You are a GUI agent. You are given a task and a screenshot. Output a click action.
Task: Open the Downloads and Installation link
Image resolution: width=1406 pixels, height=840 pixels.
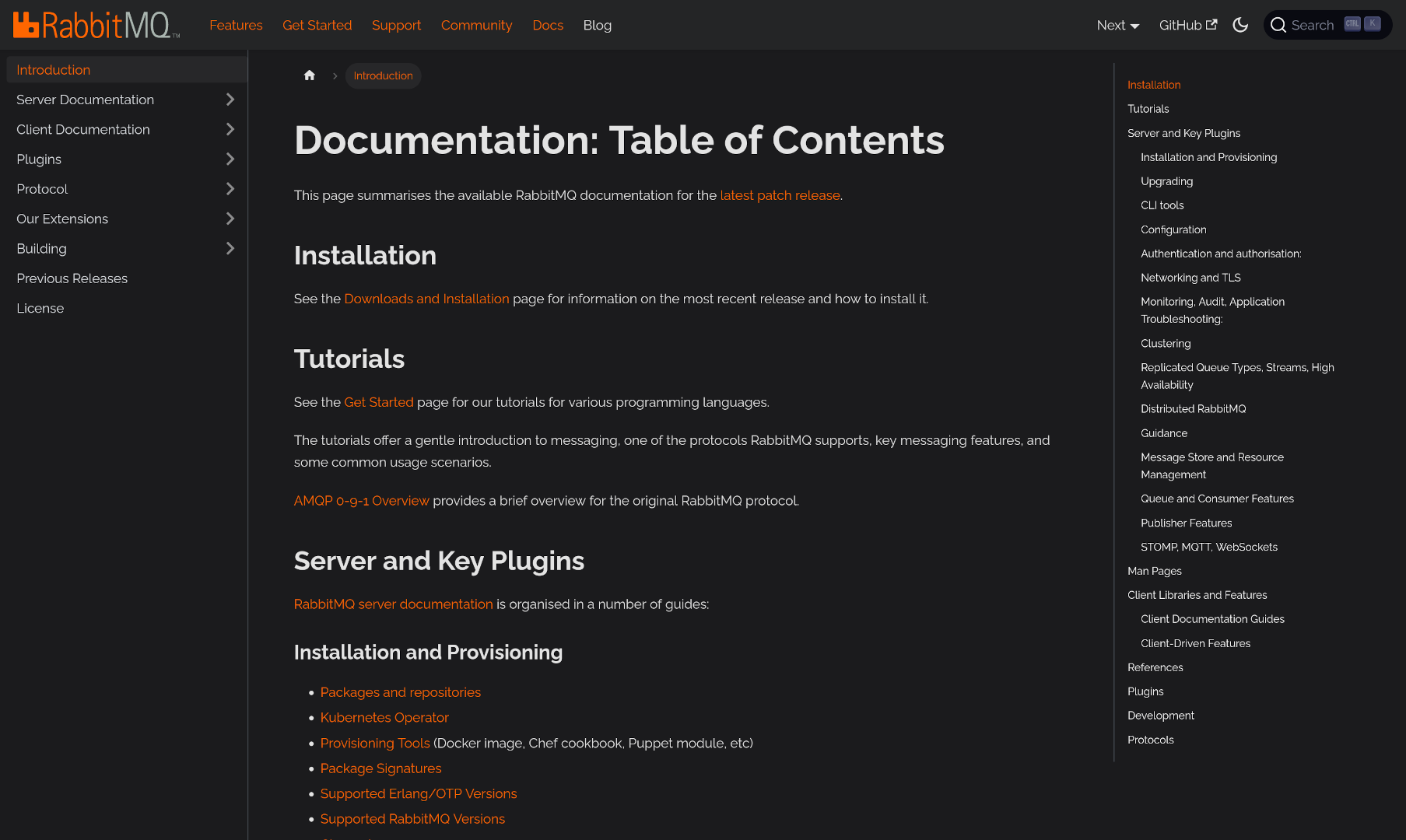pos(426,299)
